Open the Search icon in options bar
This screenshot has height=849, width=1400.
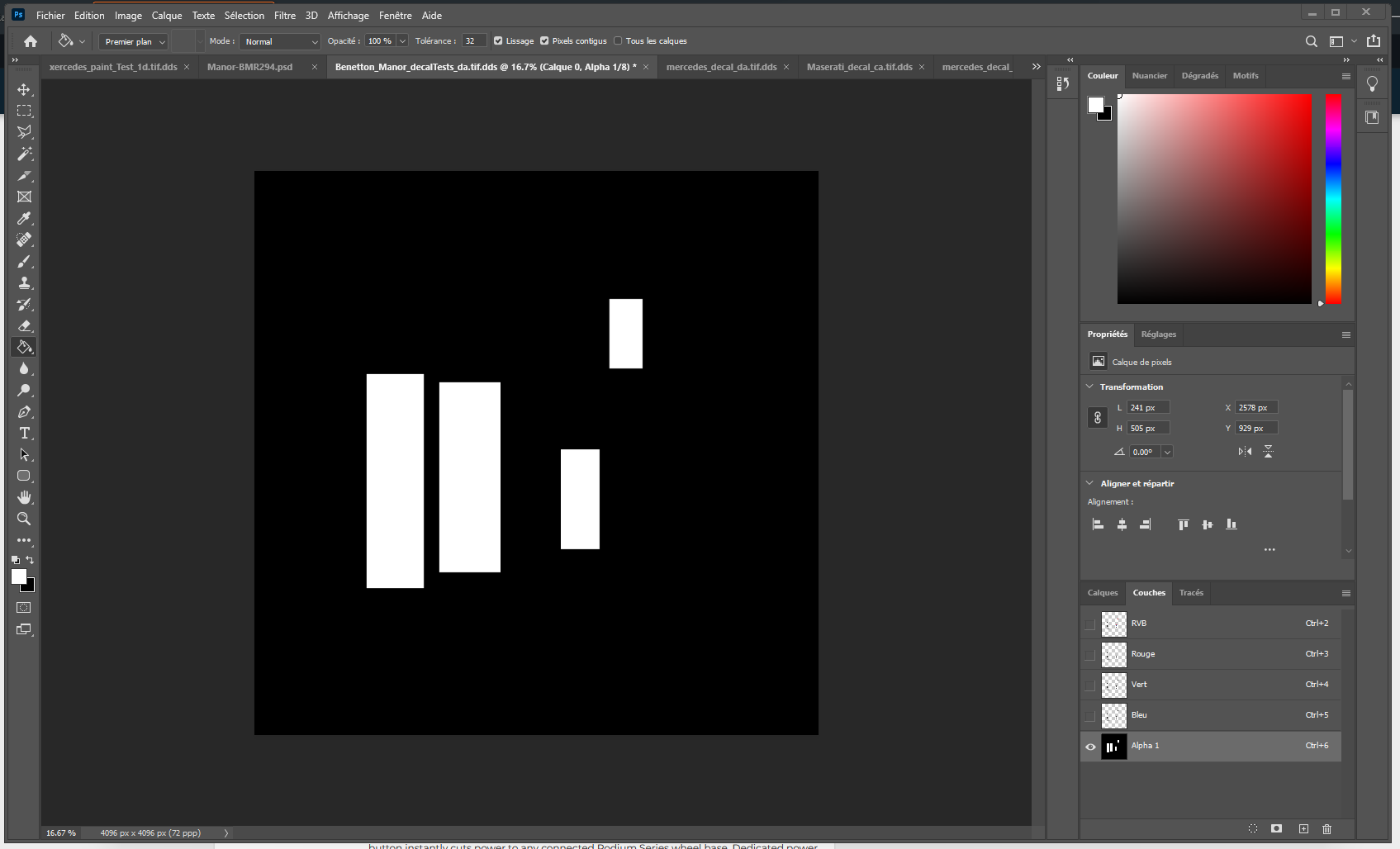(x=1311, y=41)
